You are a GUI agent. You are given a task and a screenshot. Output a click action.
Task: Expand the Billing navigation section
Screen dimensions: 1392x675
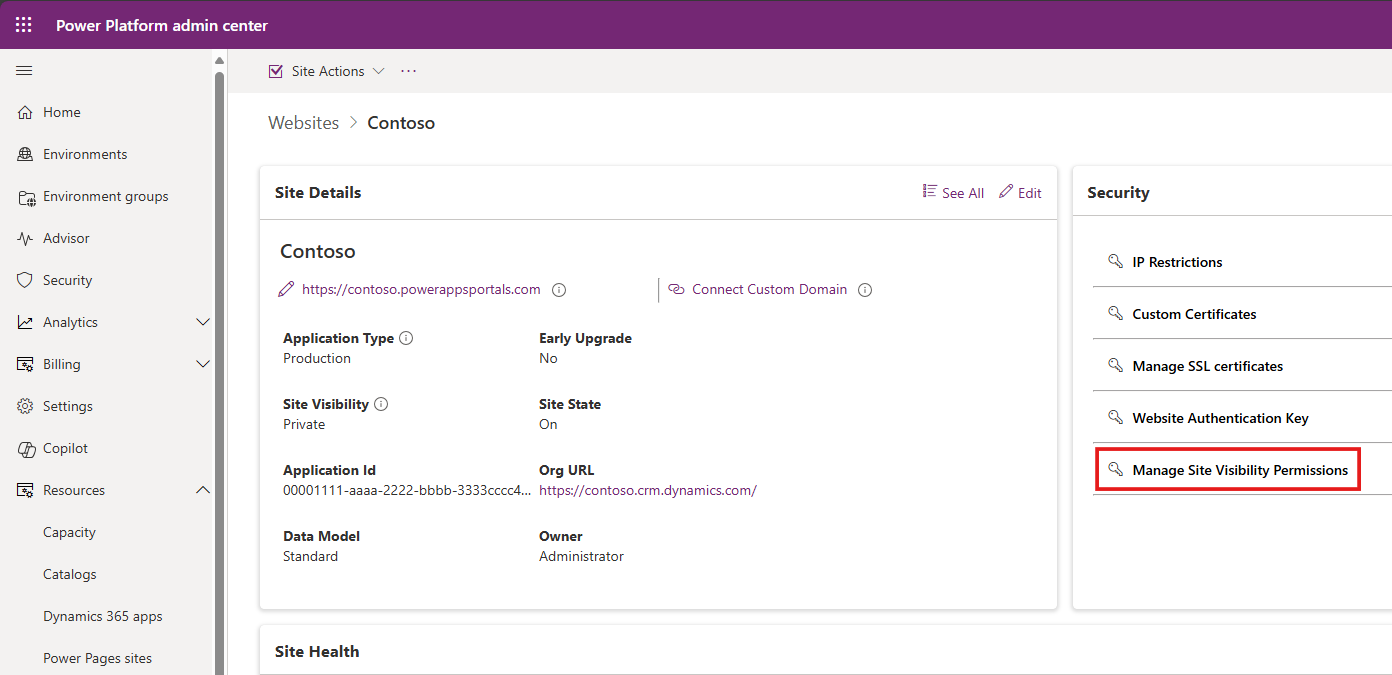pyautogui.click(x=203, y=364)
